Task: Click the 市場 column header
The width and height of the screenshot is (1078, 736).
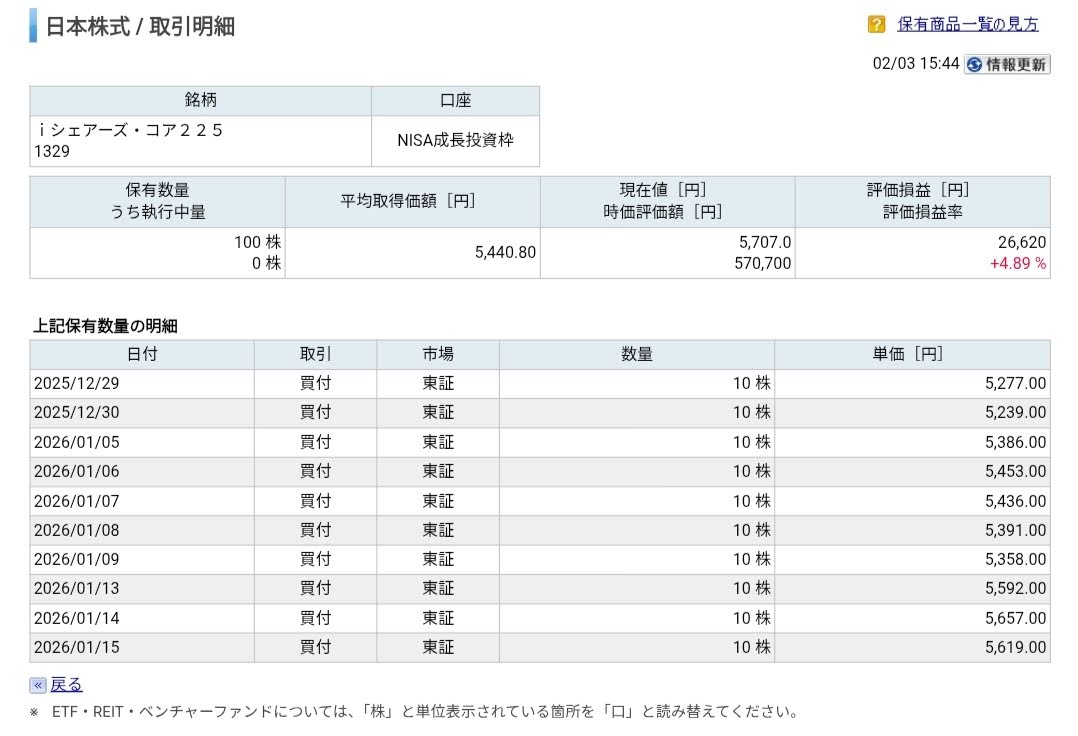Action: pos(438,354)
